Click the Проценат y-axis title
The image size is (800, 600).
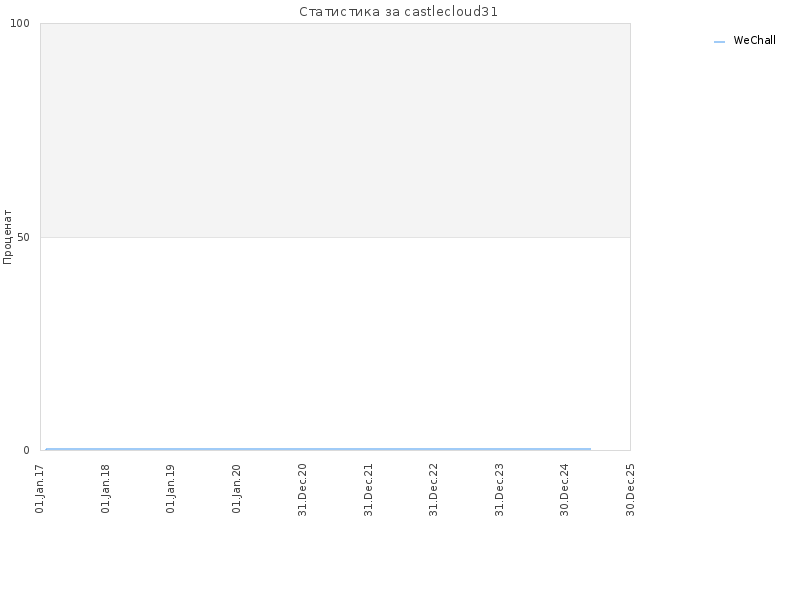pos(7,237)
